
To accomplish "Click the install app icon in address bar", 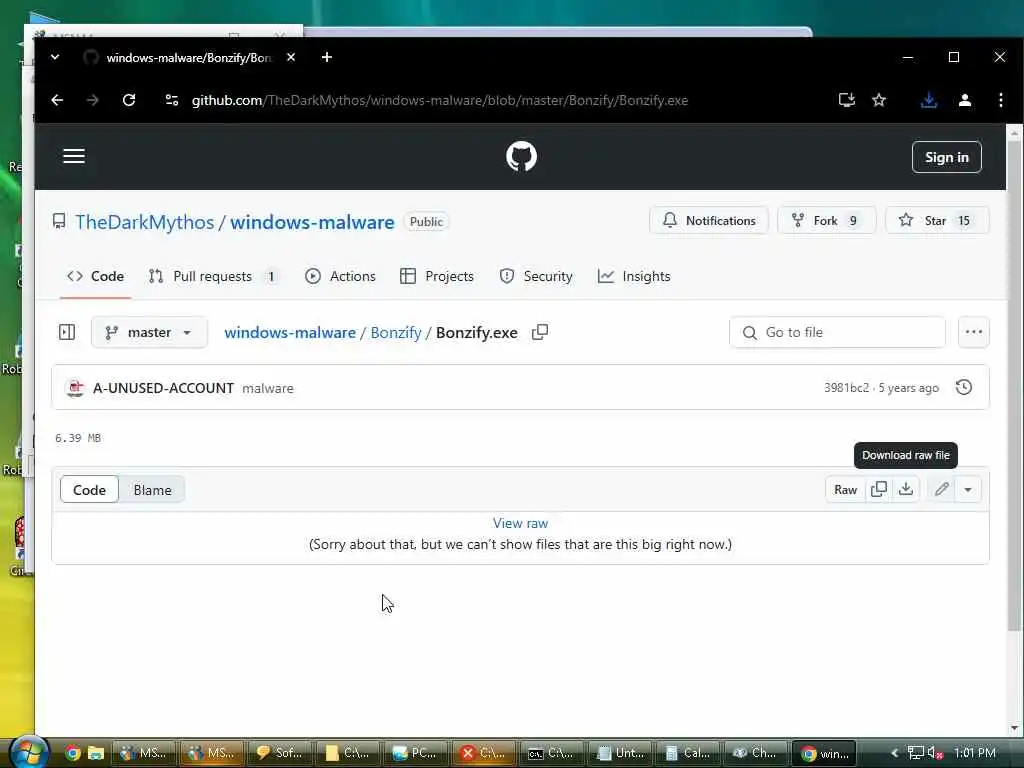I will [x=846, y=100].
